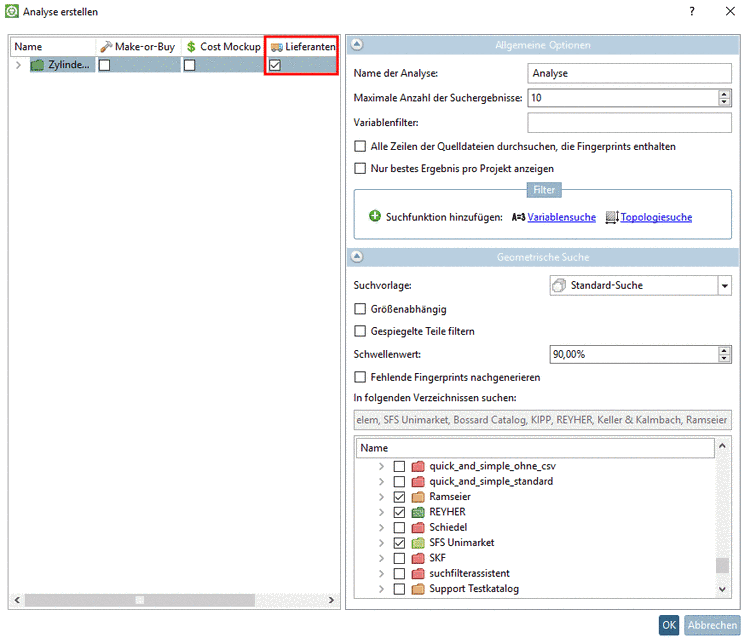
Task: Click the Ramseier orange folder icon
Action: pos(418,497)
